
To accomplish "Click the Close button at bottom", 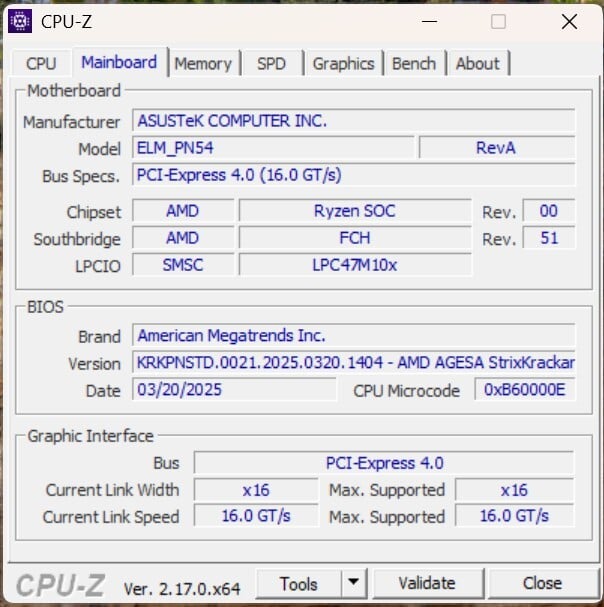I will 542,583.
